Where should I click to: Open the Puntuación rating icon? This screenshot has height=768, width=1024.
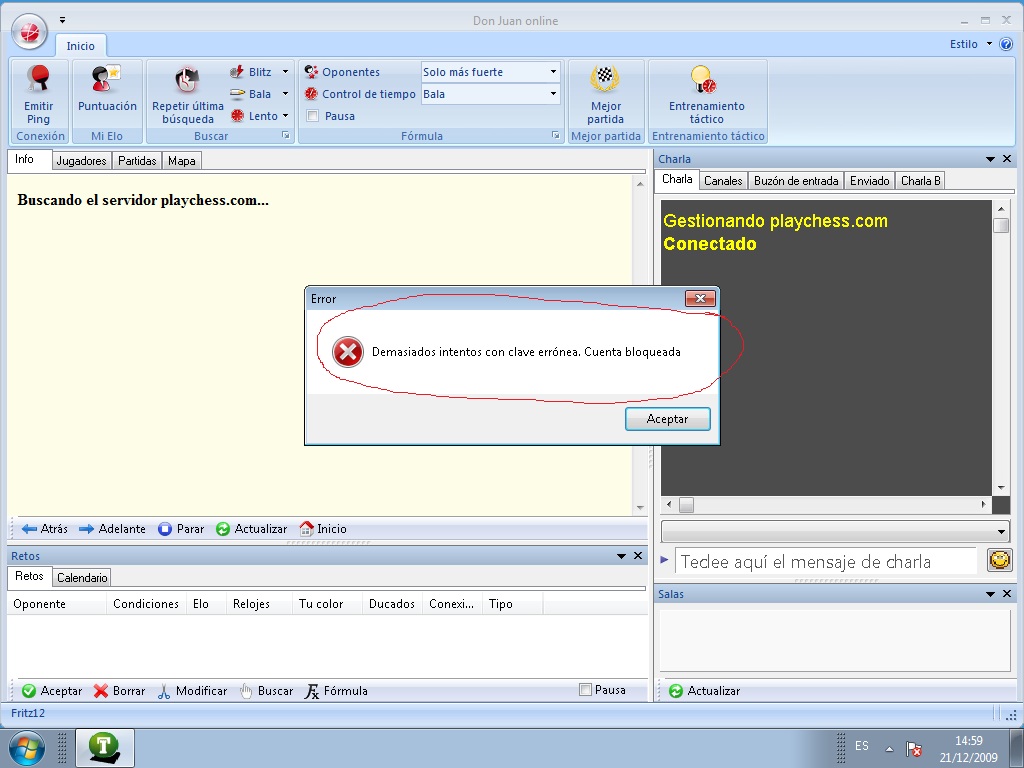pos(106,79)
